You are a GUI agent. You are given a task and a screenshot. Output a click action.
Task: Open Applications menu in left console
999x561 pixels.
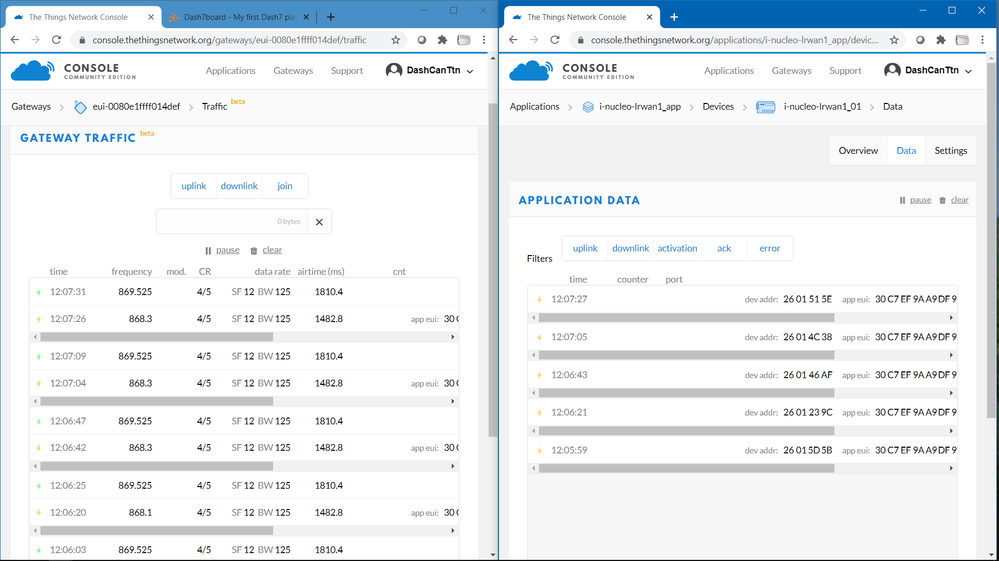click(x=230, y=71)
